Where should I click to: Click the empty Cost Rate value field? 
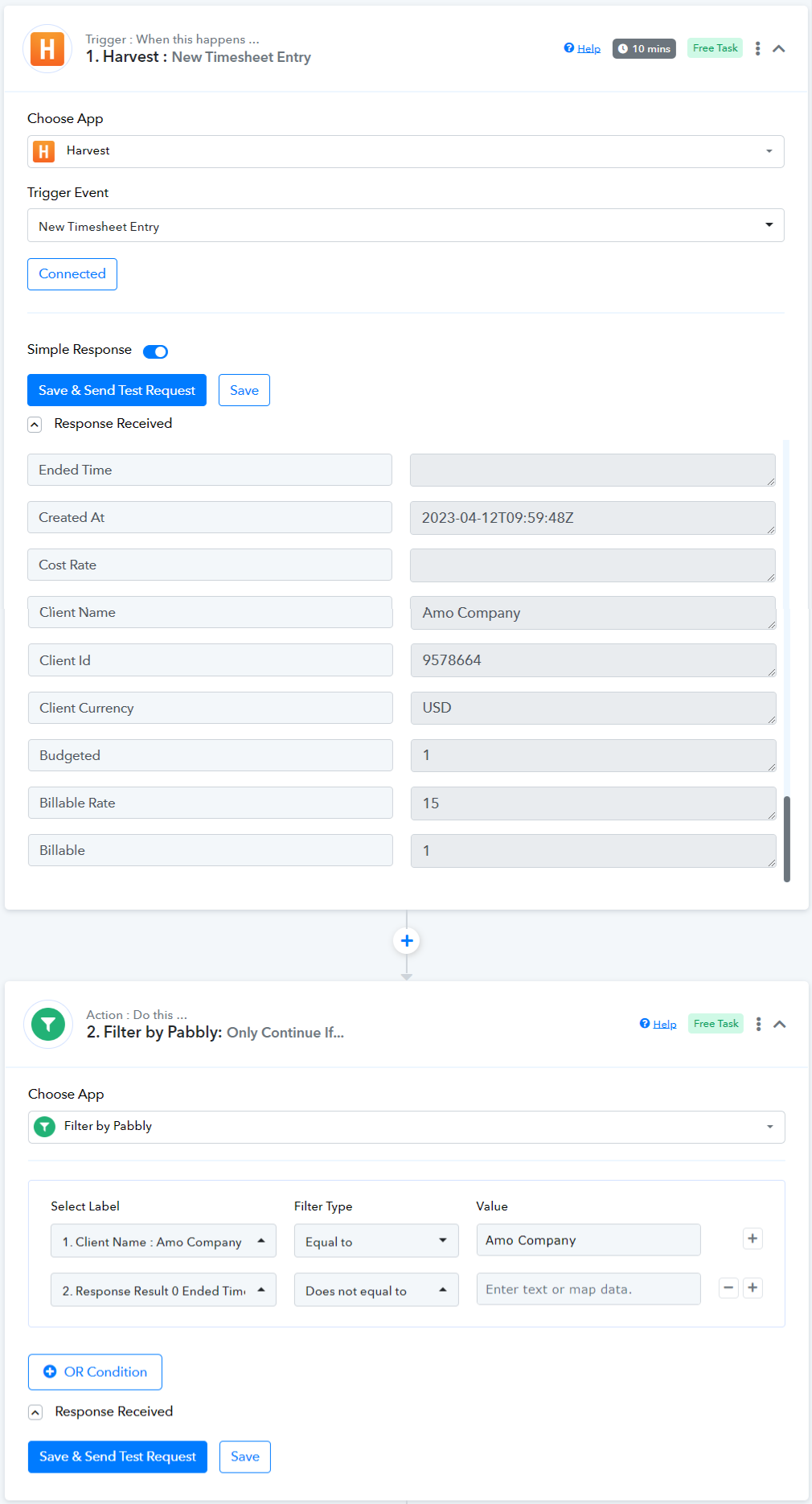pos(593,565)
